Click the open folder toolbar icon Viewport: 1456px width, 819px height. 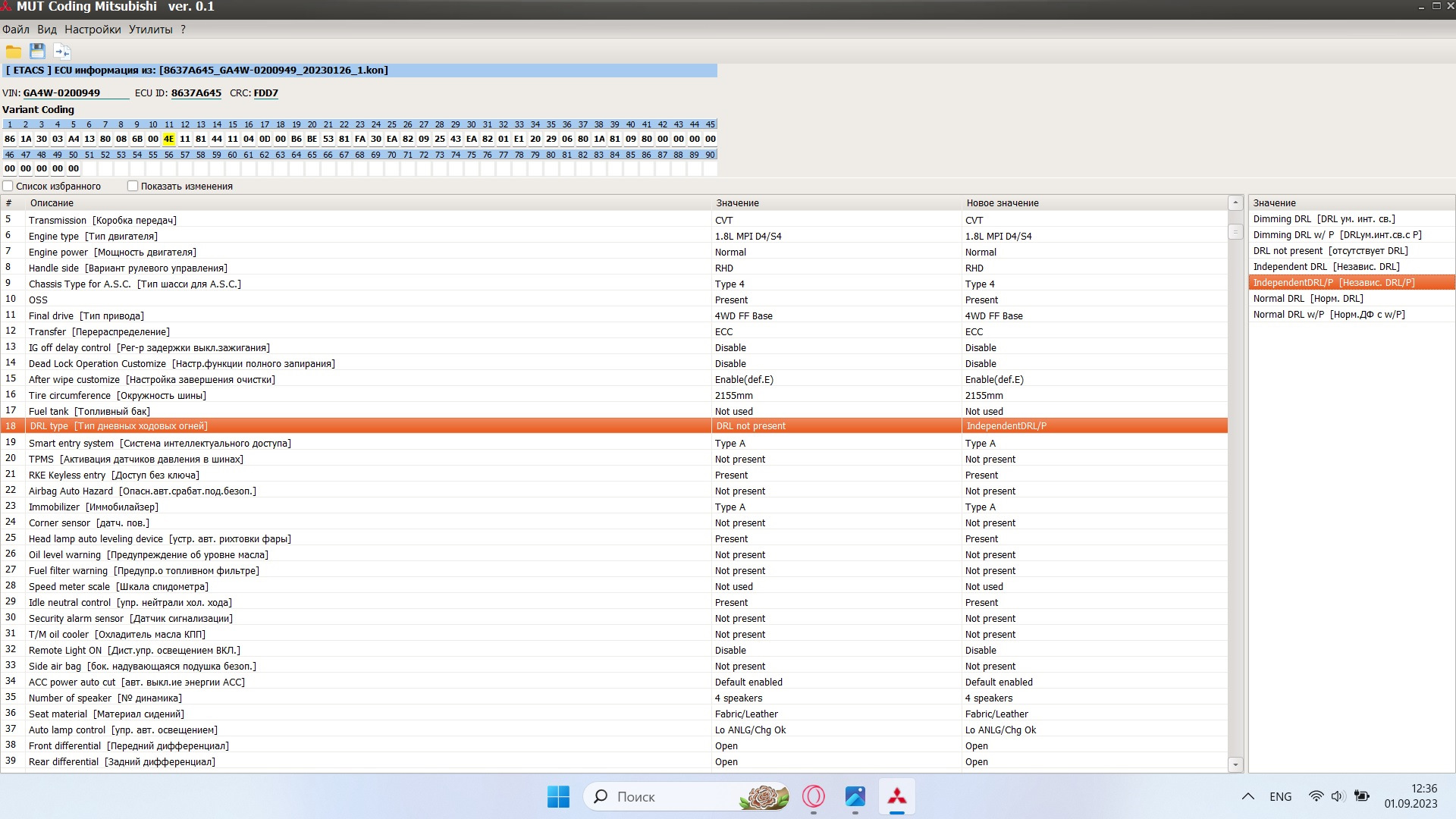coord(14,52)
